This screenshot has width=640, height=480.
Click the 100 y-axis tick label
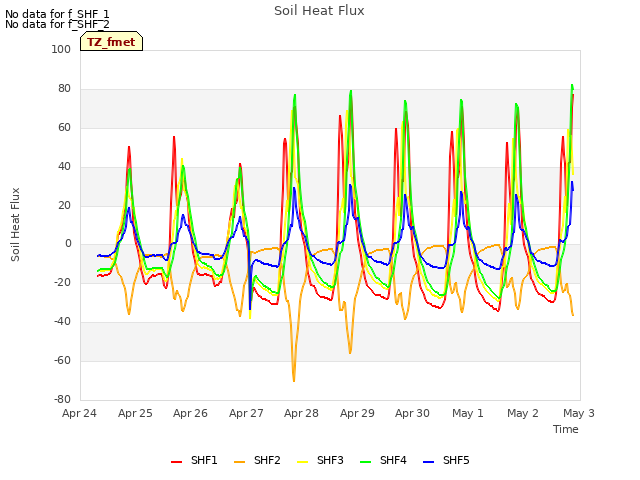[x=61, y=50]
